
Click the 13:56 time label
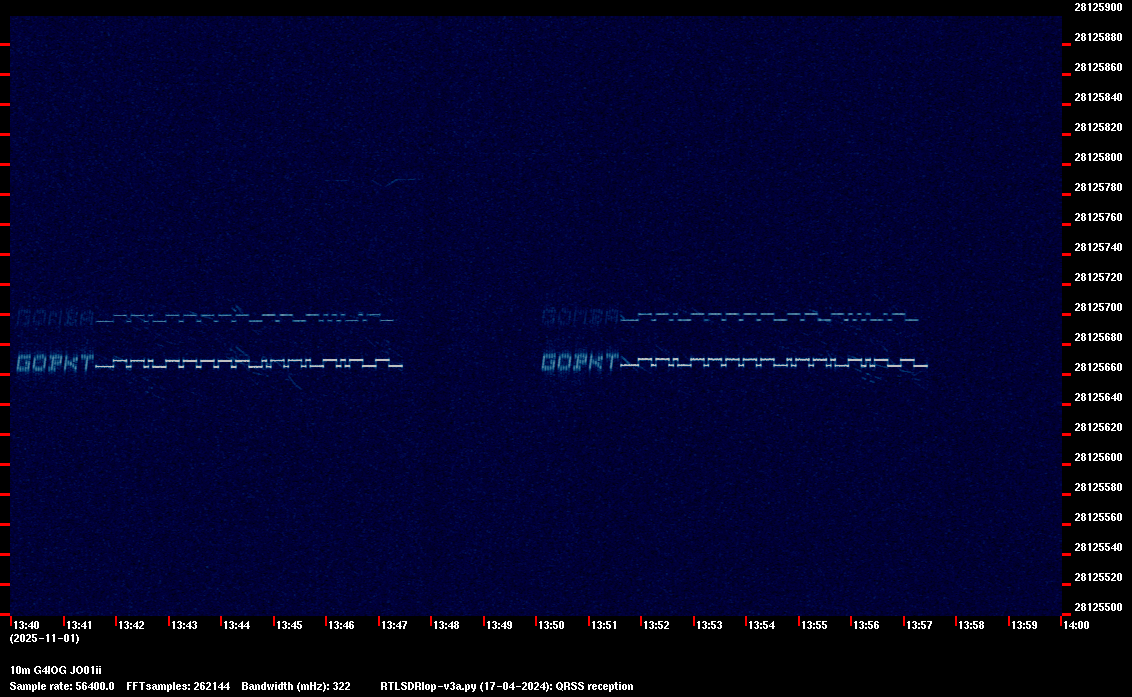(x=866, y=625)
